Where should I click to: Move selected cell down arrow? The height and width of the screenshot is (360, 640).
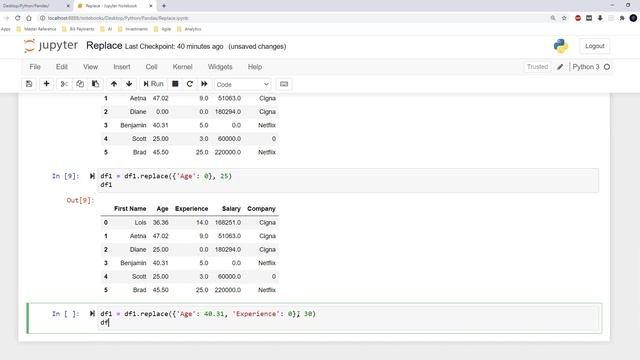[x=129, y=84]
